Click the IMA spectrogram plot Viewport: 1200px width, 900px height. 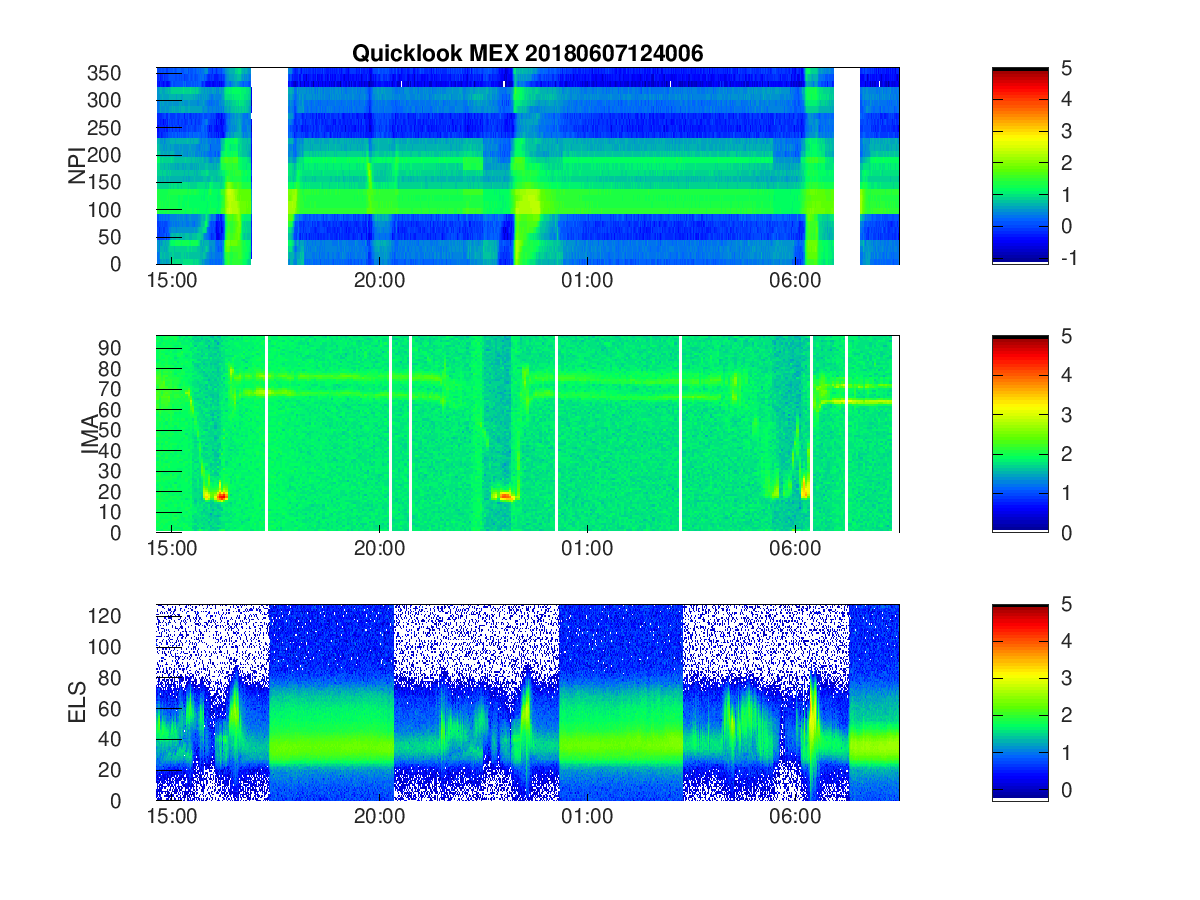(x=528, y=434)
